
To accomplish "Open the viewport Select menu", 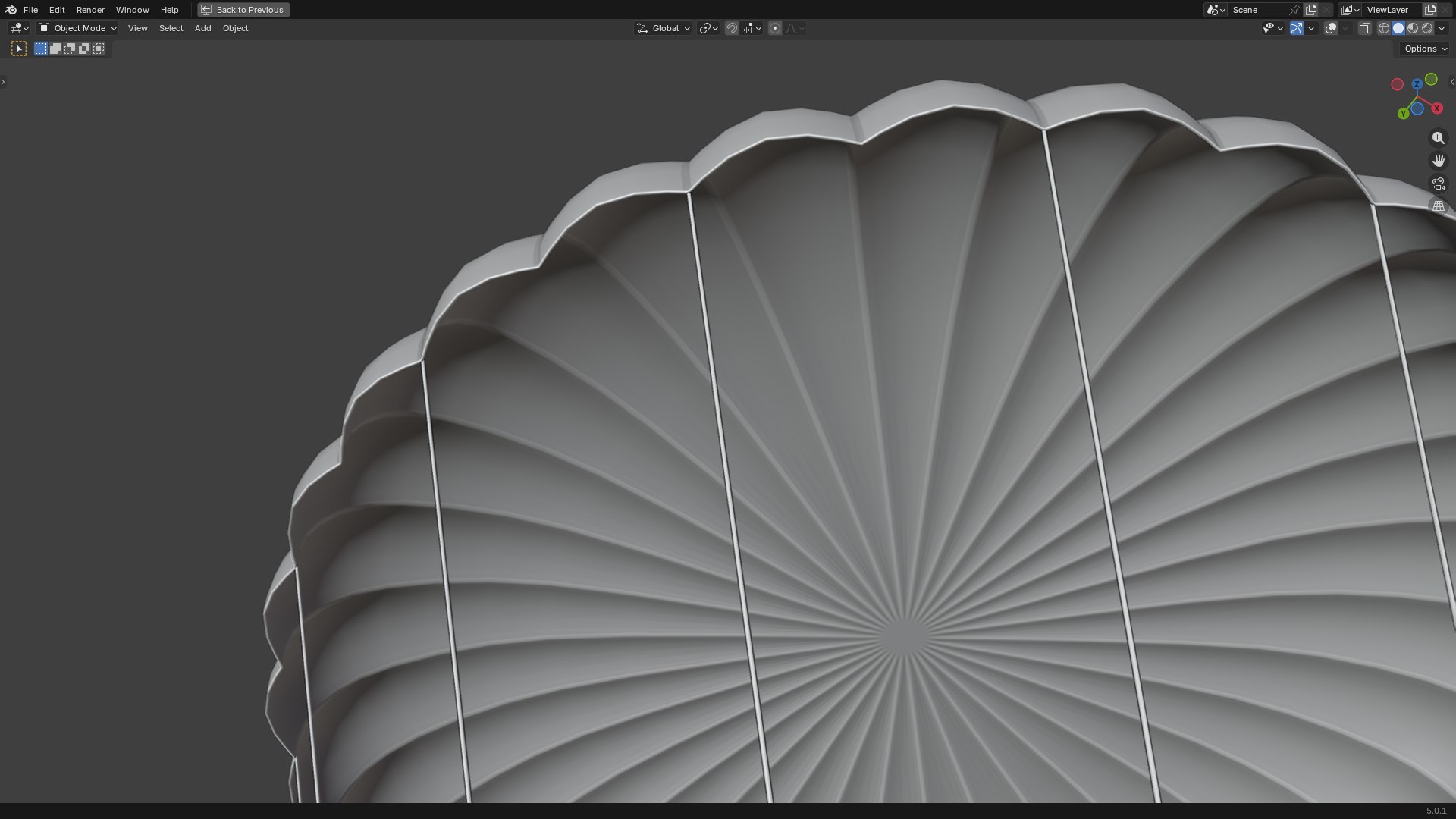I will [x=171, y=28].
